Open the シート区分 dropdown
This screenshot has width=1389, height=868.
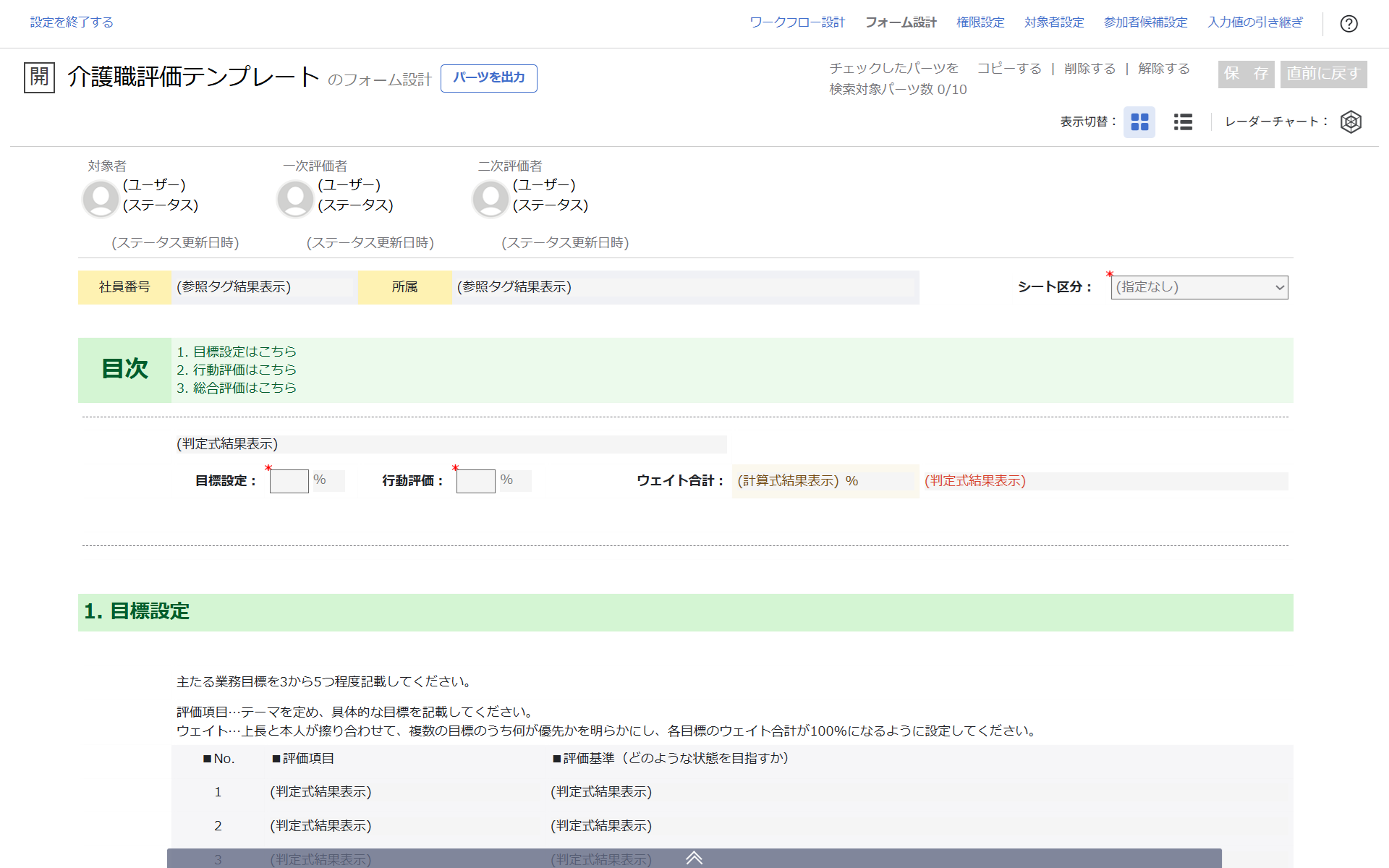[1199, 287]
